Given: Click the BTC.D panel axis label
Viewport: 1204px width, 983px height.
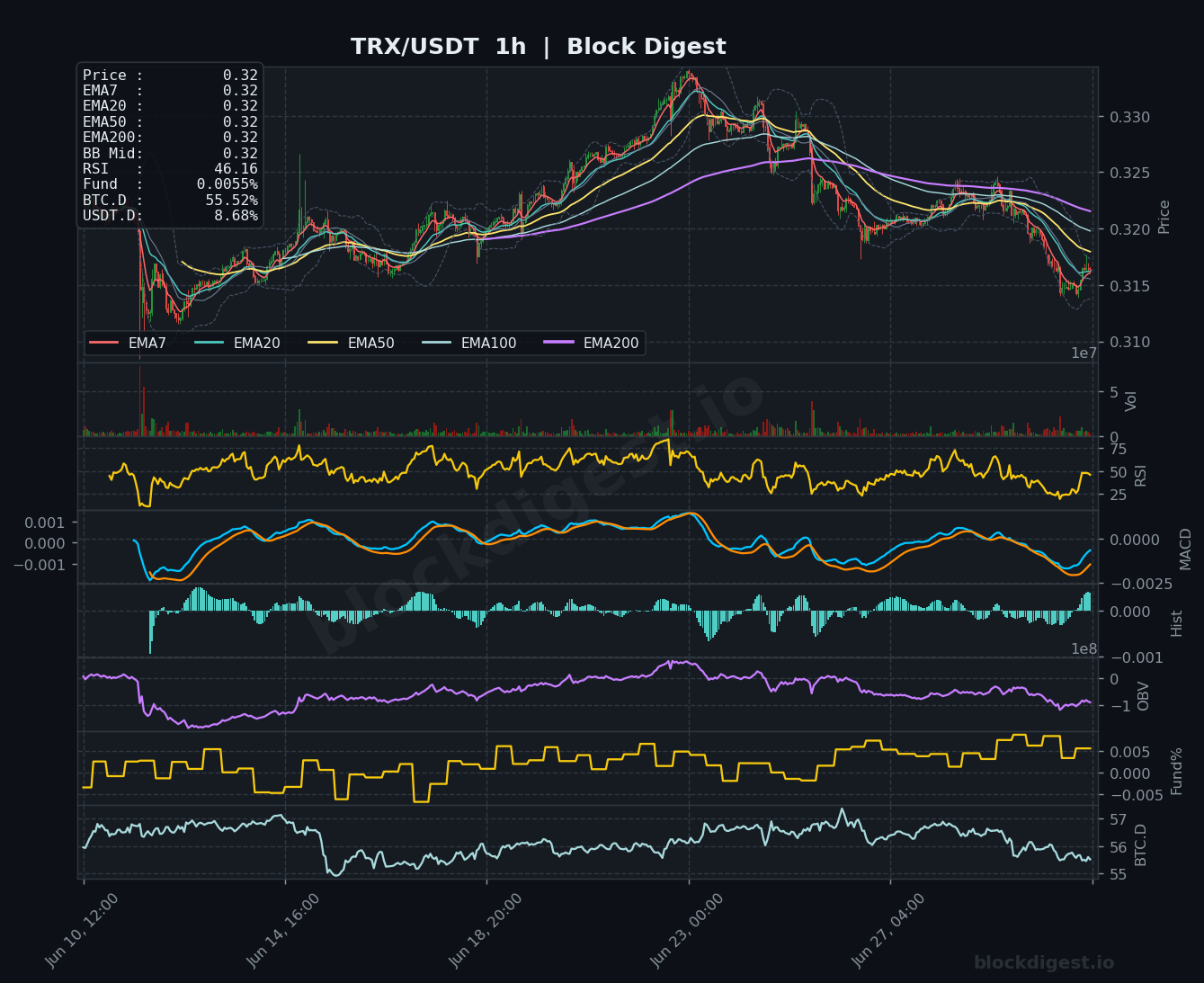Looking at the screenshot, I should (1141, 844).
